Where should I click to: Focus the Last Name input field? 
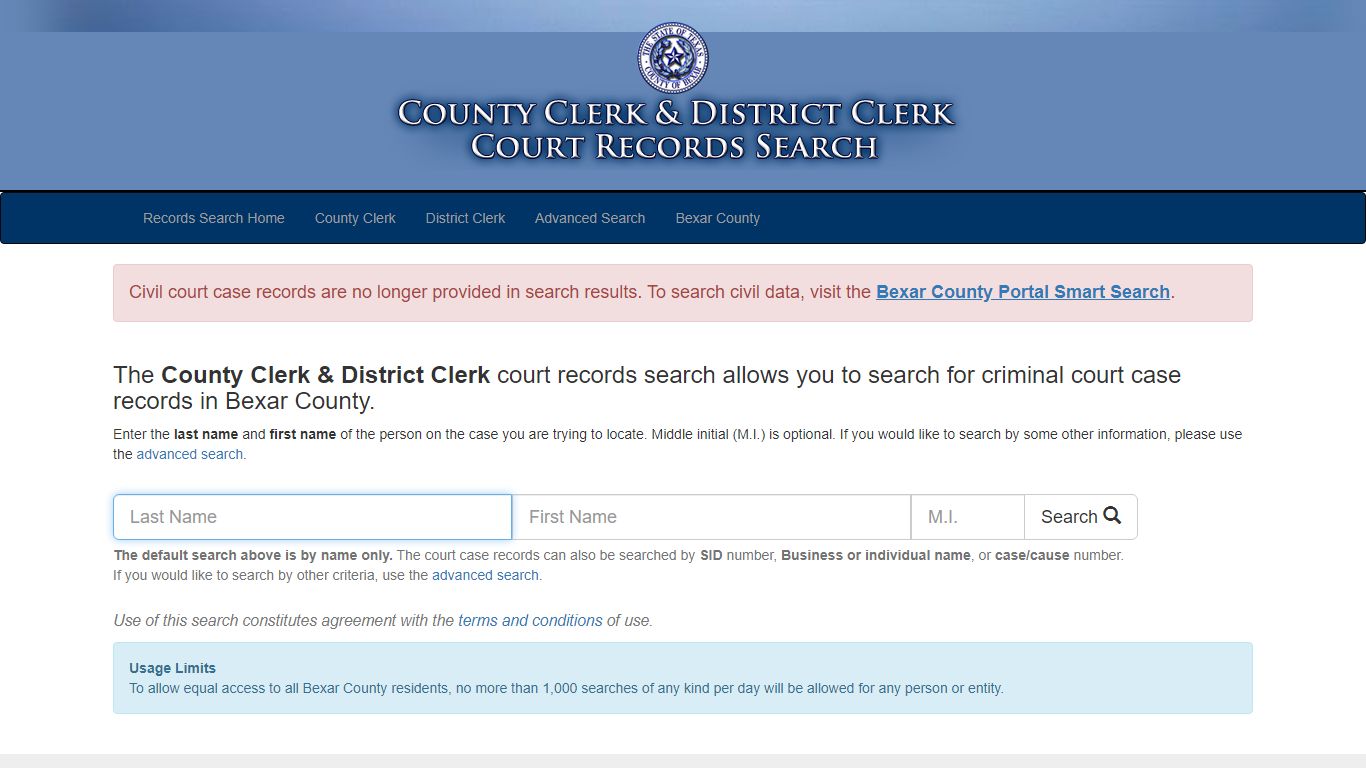click(313, 517)
